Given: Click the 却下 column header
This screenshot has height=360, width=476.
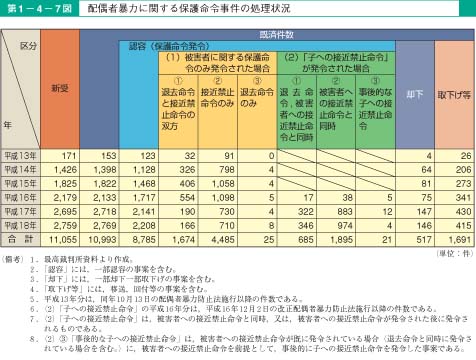Looking at the screenshot, I should (x=415, y=94).
